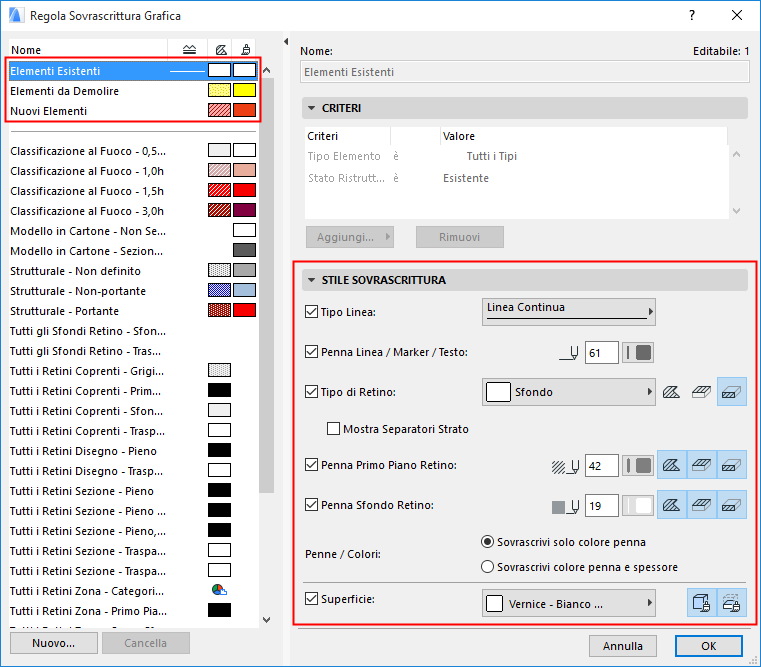Viewport: 761px width, 667px height.
Task: Toggle cut fill icon for Penna Sfondo Retino
Action: click(731, 505)
